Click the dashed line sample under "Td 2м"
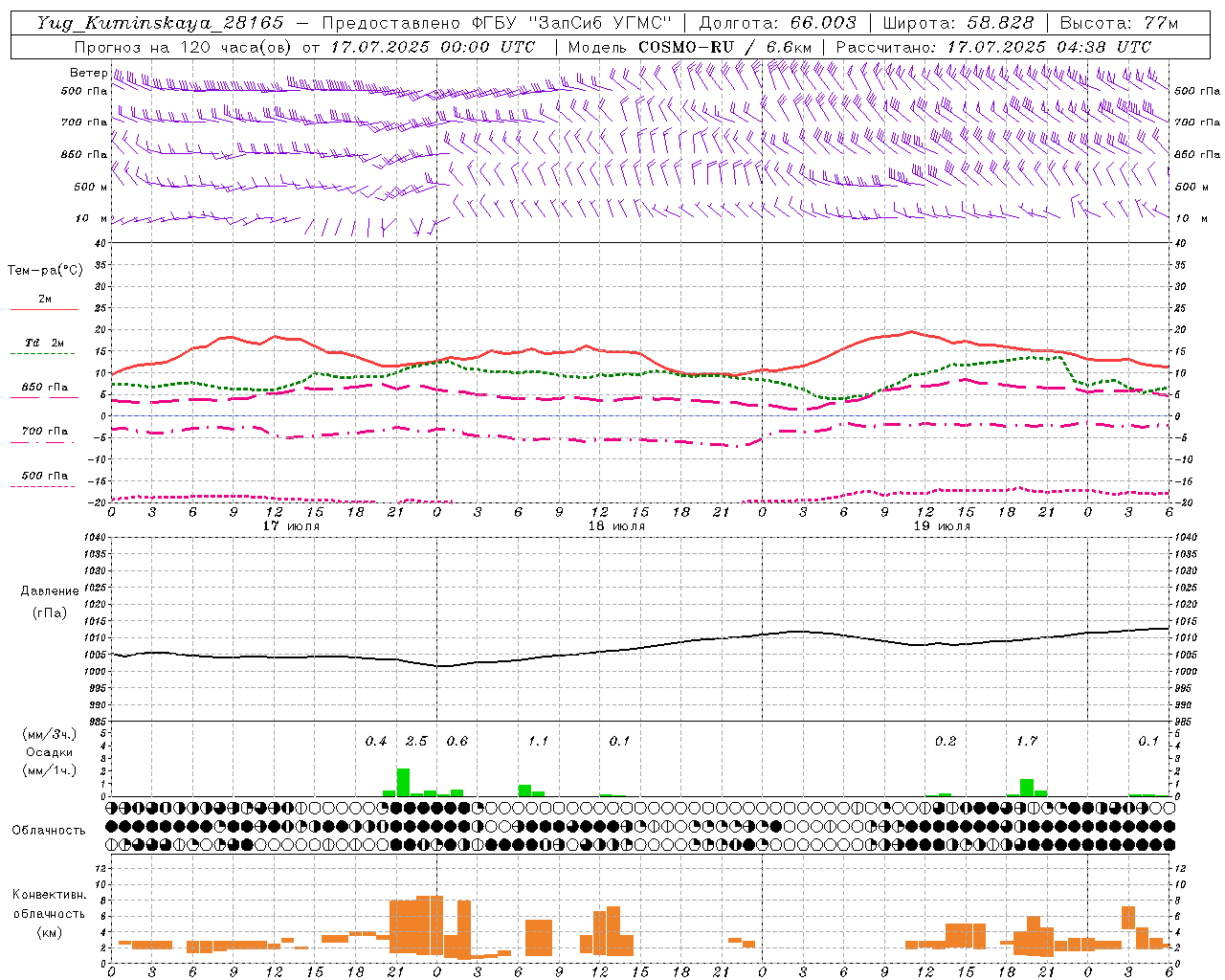This screenshot has height=980, width=1225. coord(44,354)
